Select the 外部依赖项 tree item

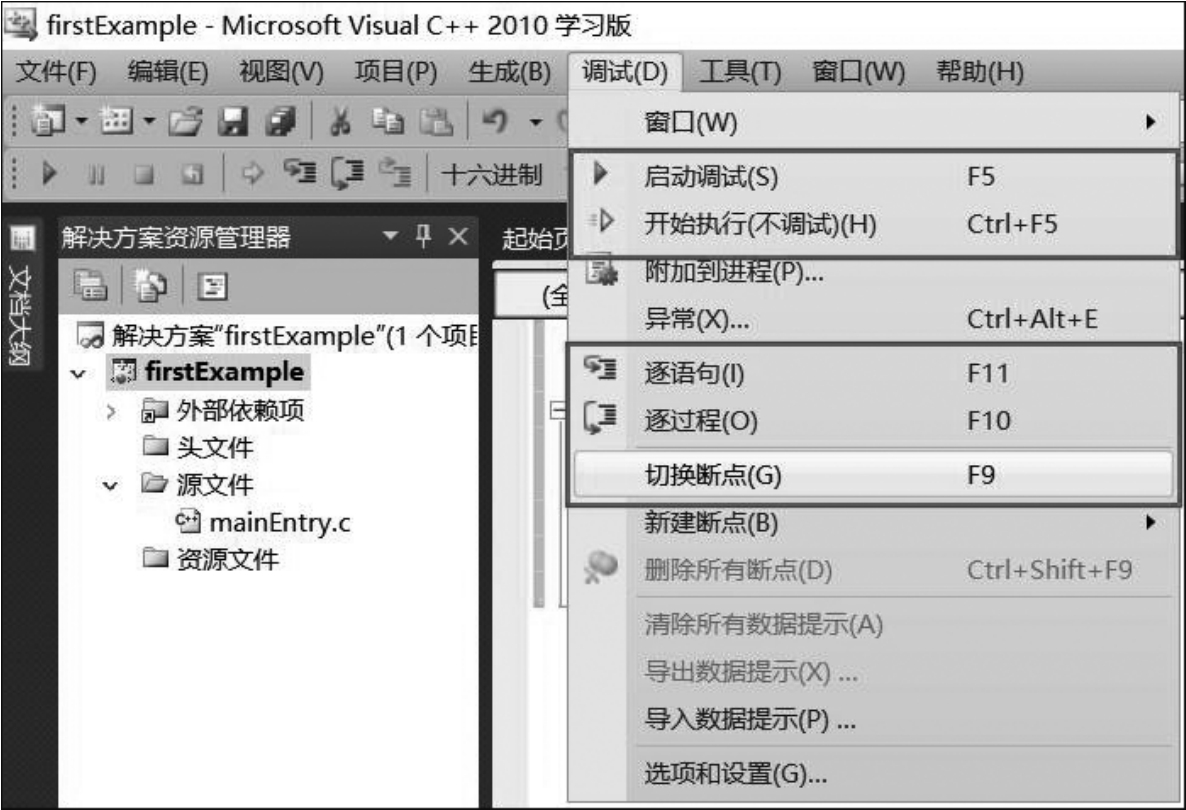pos(222,411)
